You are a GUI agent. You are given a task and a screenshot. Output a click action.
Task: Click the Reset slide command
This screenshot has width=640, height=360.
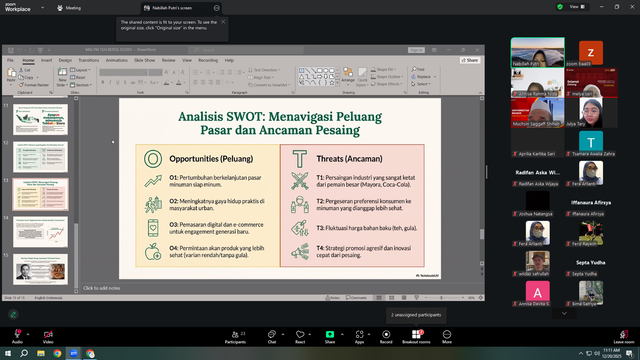[78, 77]
